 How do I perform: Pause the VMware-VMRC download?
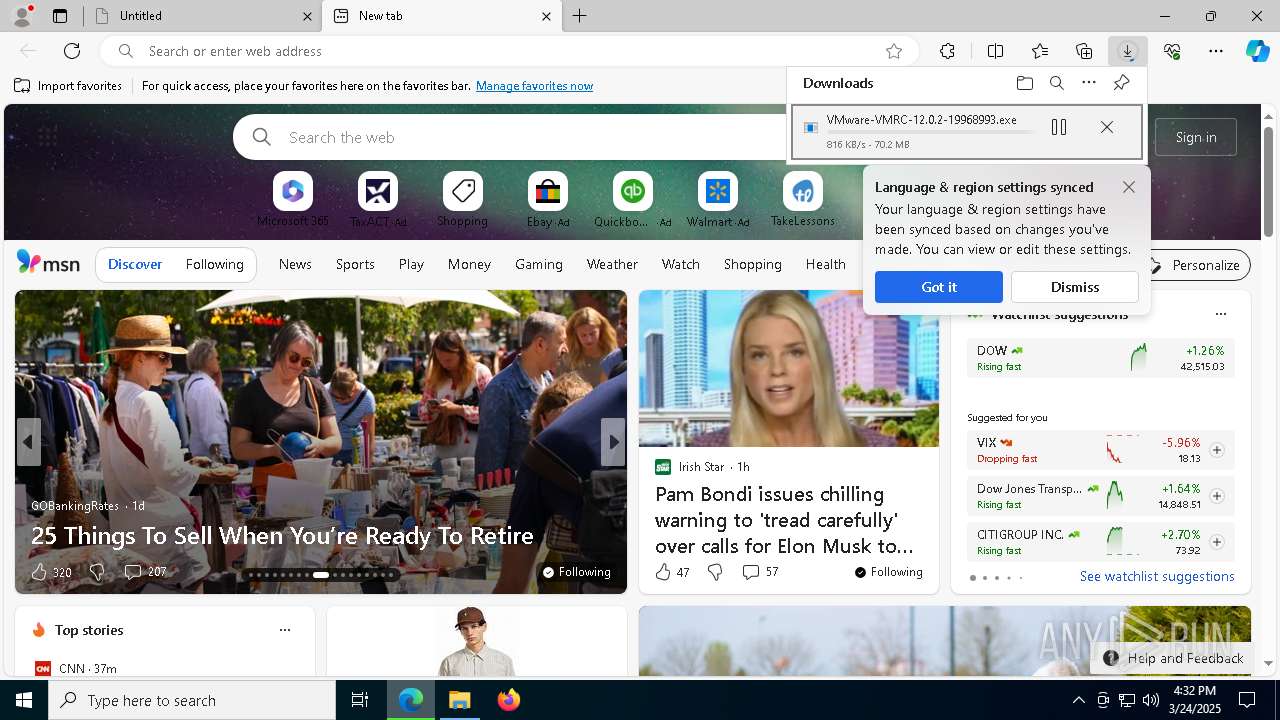pyautogui.click(x=1059, y=127)
